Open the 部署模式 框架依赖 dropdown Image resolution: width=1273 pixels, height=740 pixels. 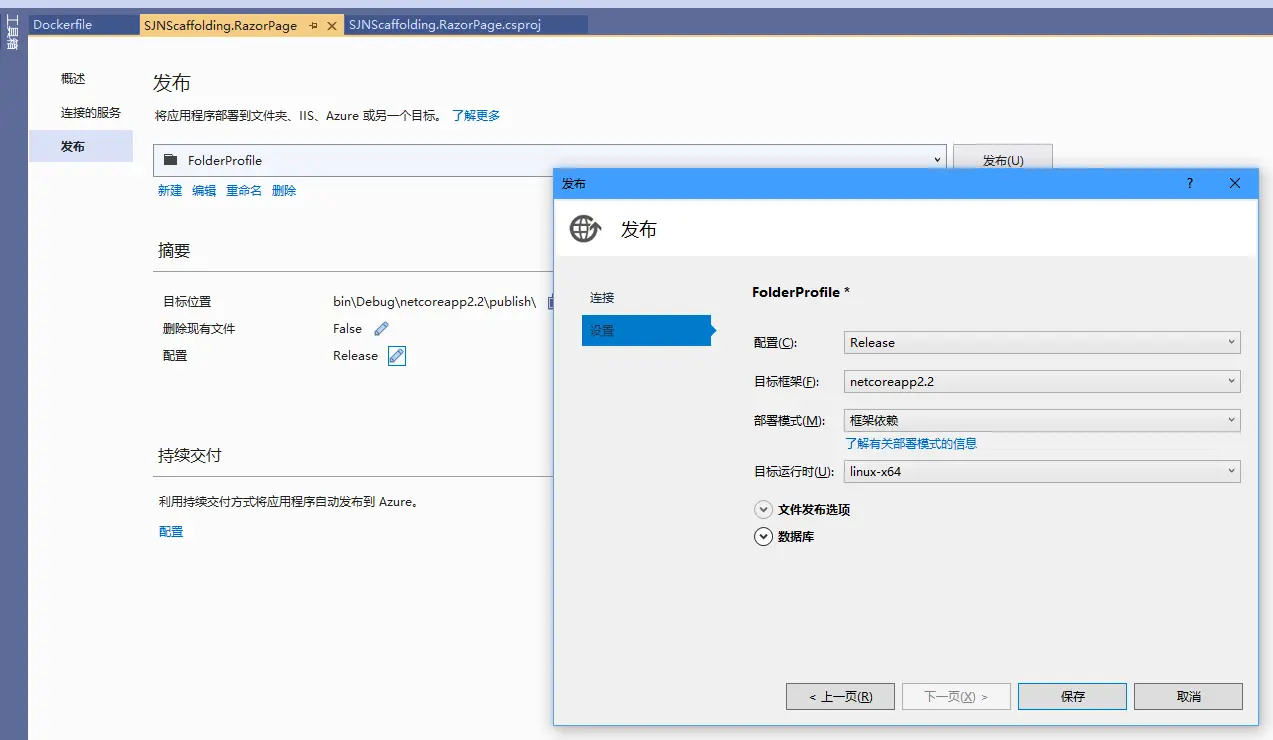(1042, 421)
